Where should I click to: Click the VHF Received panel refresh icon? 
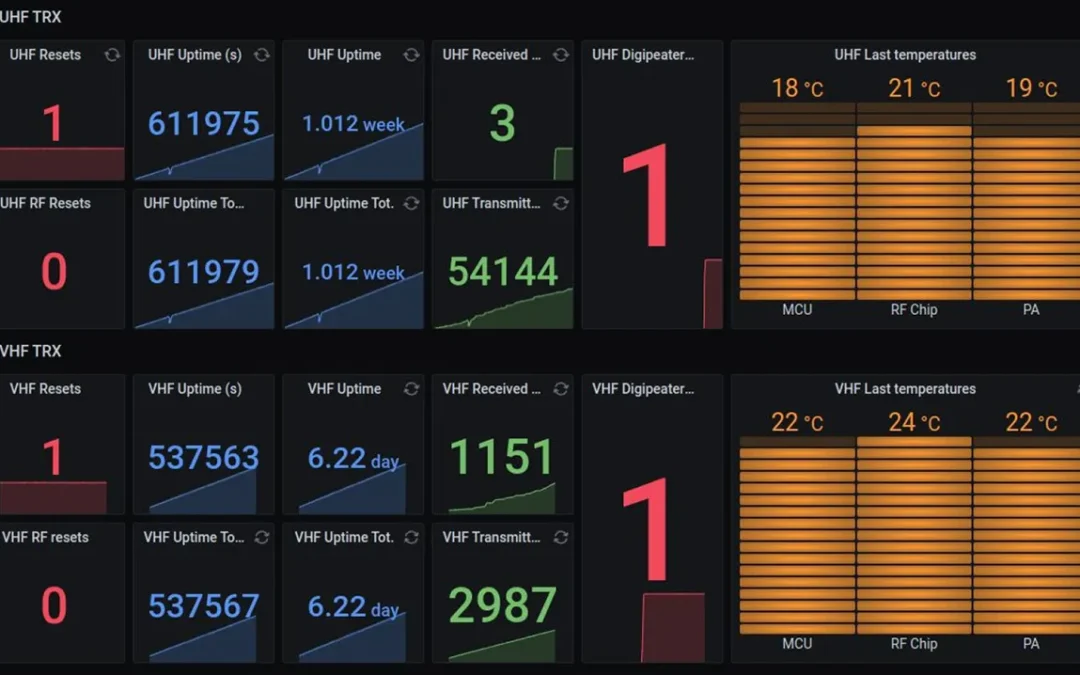[x=561, y=389]
